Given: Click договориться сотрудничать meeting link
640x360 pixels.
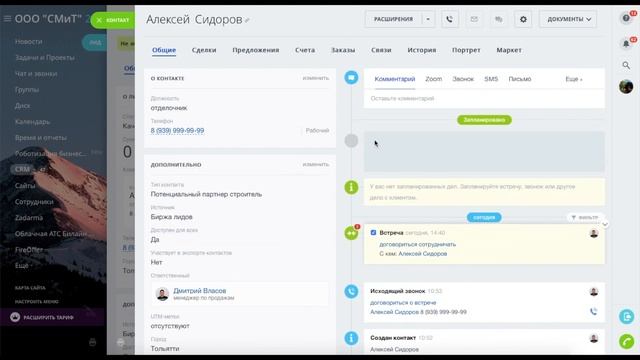Looking at the screenshot, I should pos(418,244).
